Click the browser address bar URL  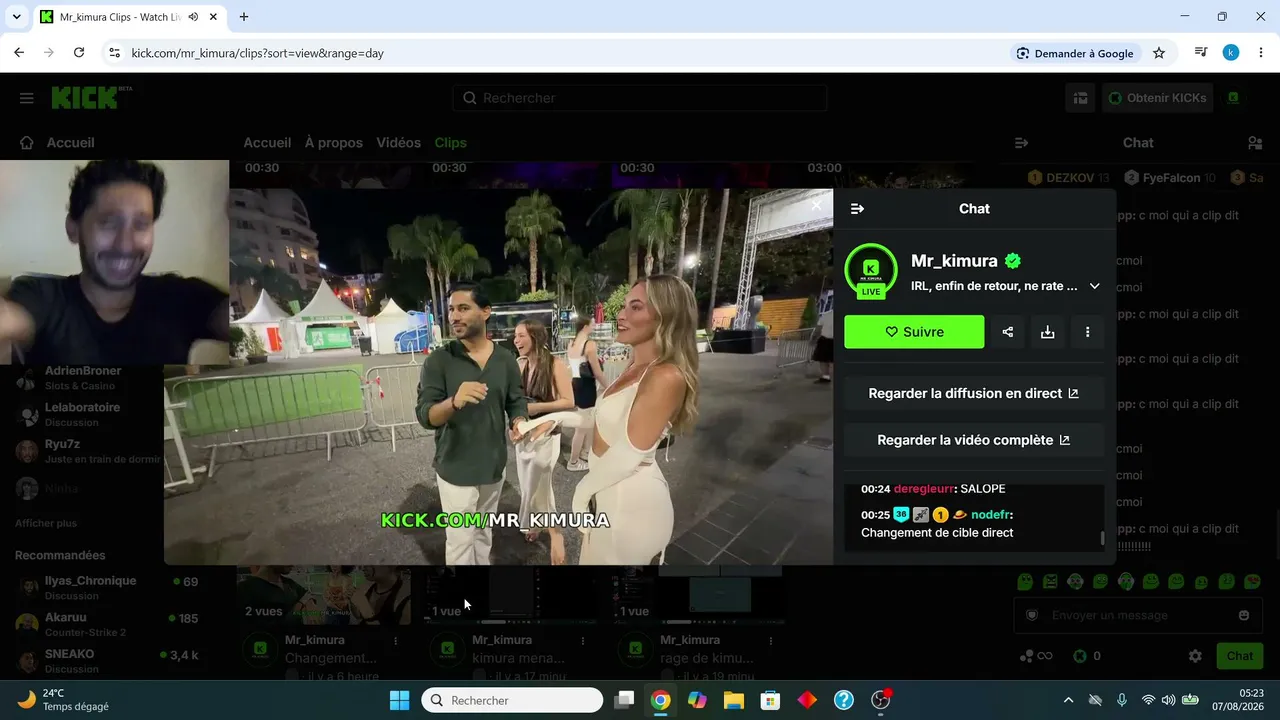[258, 53]
